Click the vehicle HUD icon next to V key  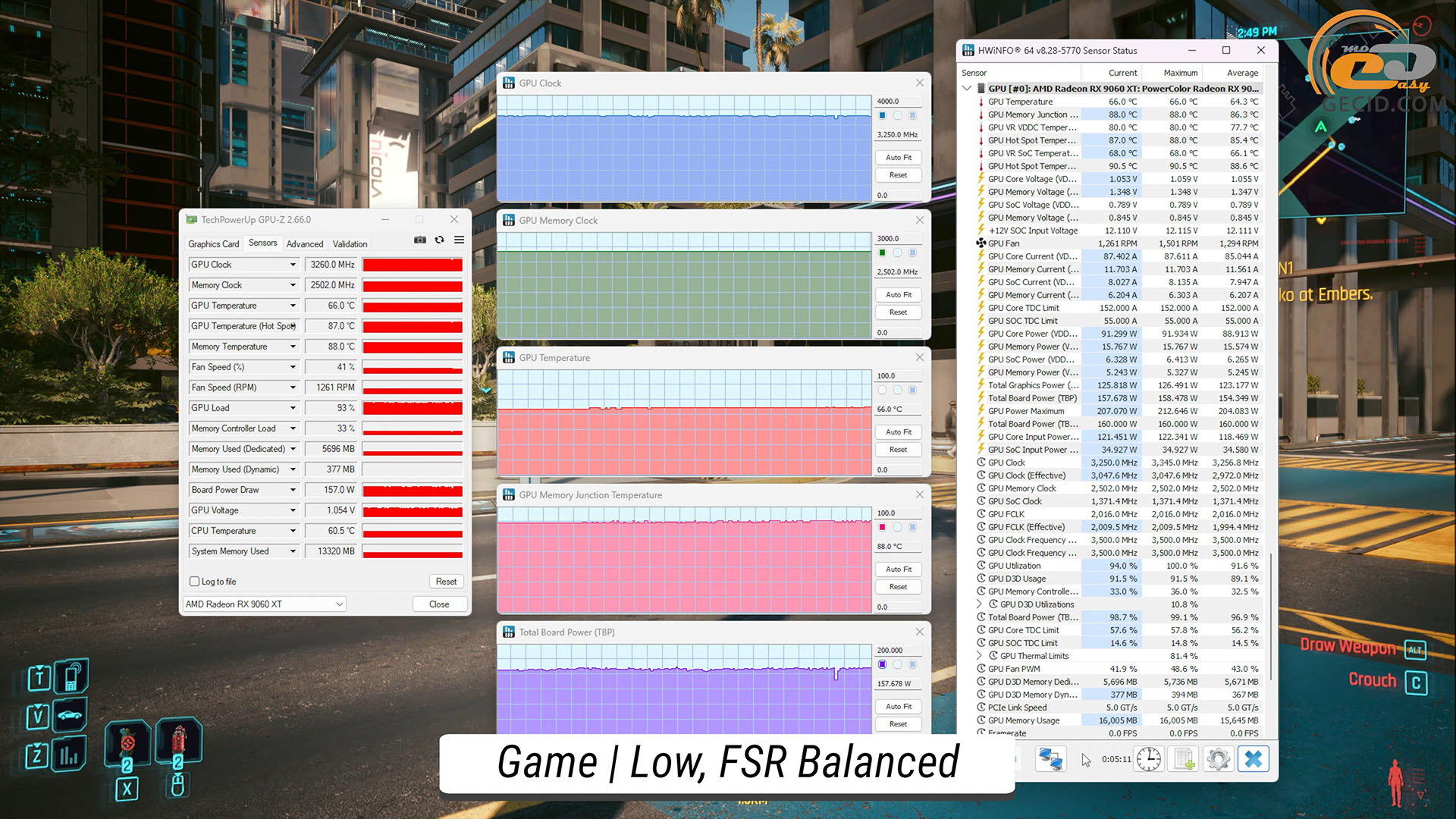[70, 715]
